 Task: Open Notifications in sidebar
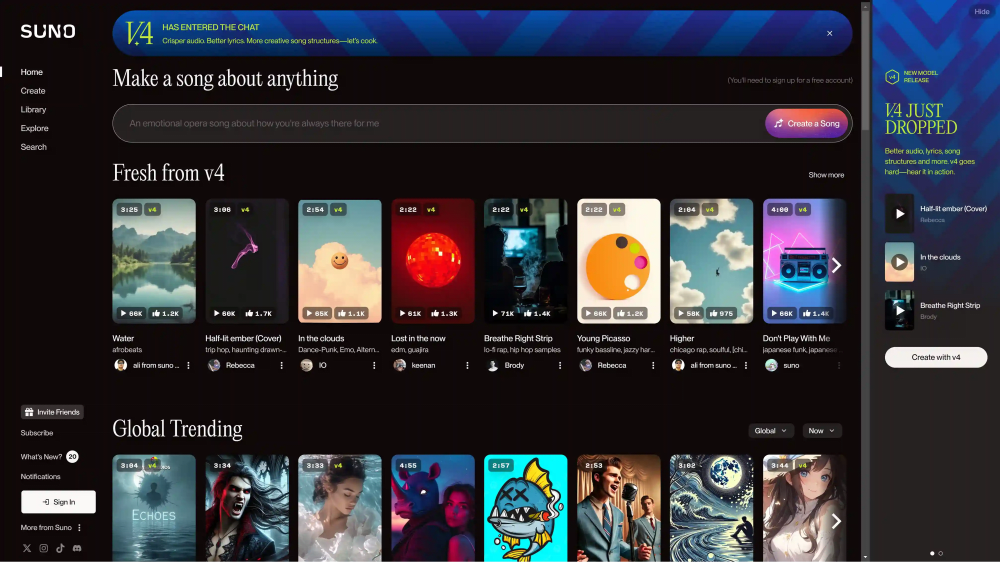pyautogui.click(x=40, y=477)
